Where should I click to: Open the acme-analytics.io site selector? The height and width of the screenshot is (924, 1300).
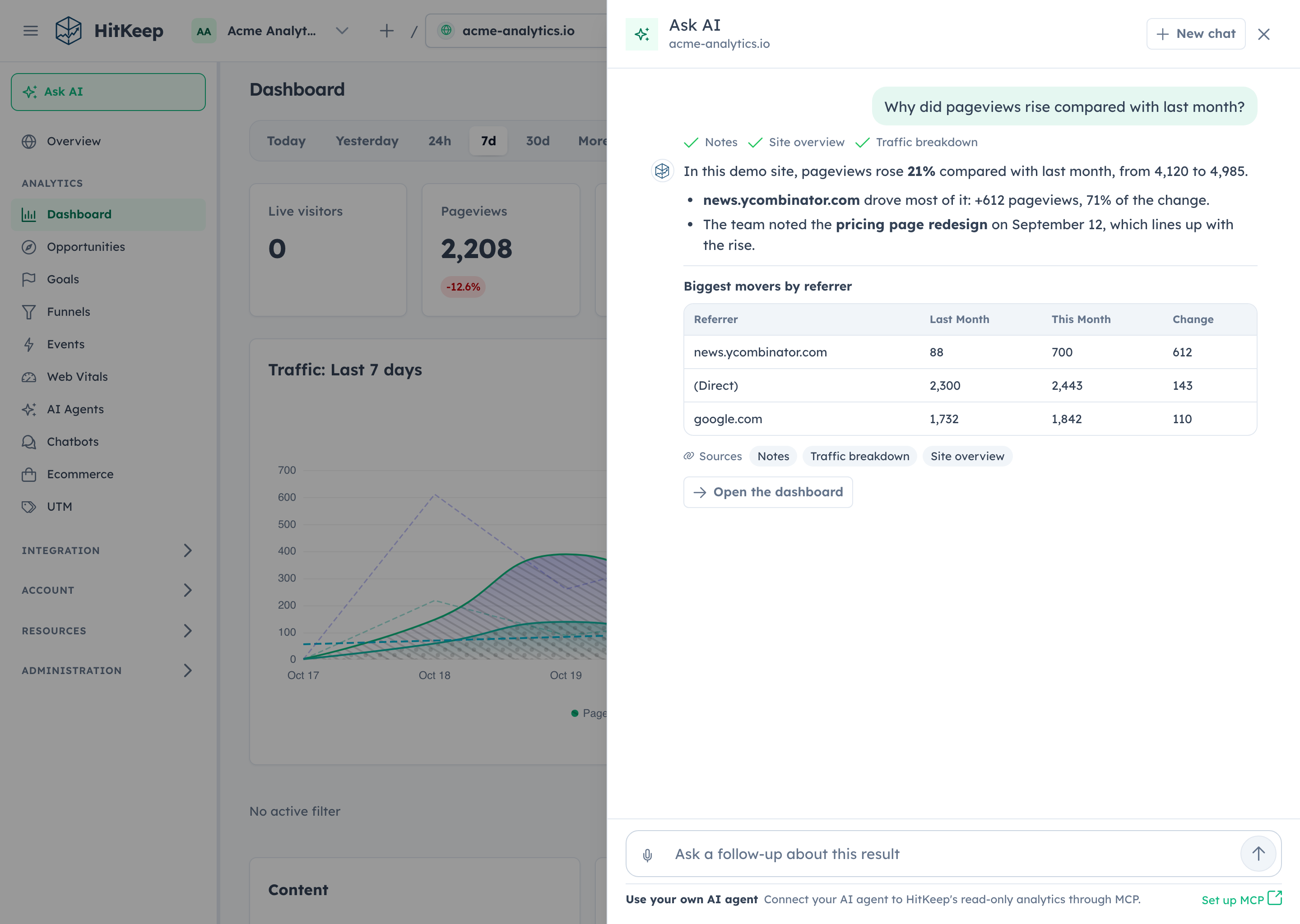(516, 31)
